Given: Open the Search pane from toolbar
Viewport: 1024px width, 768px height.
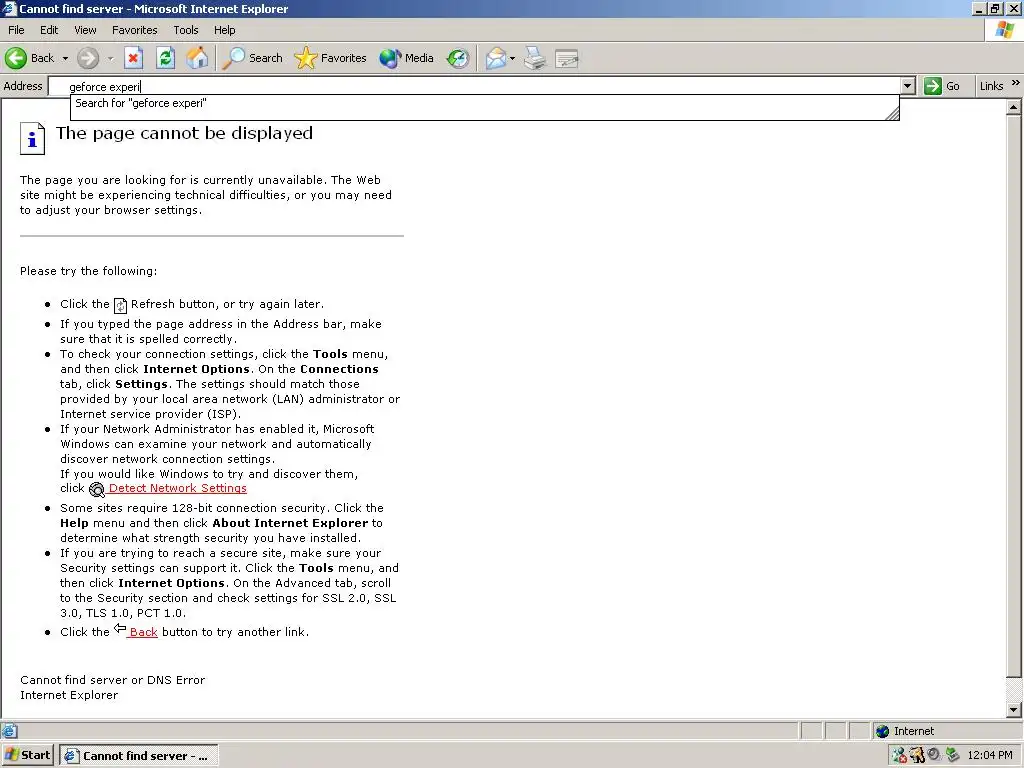Looking at the screenshot, I should coord(253,58).
